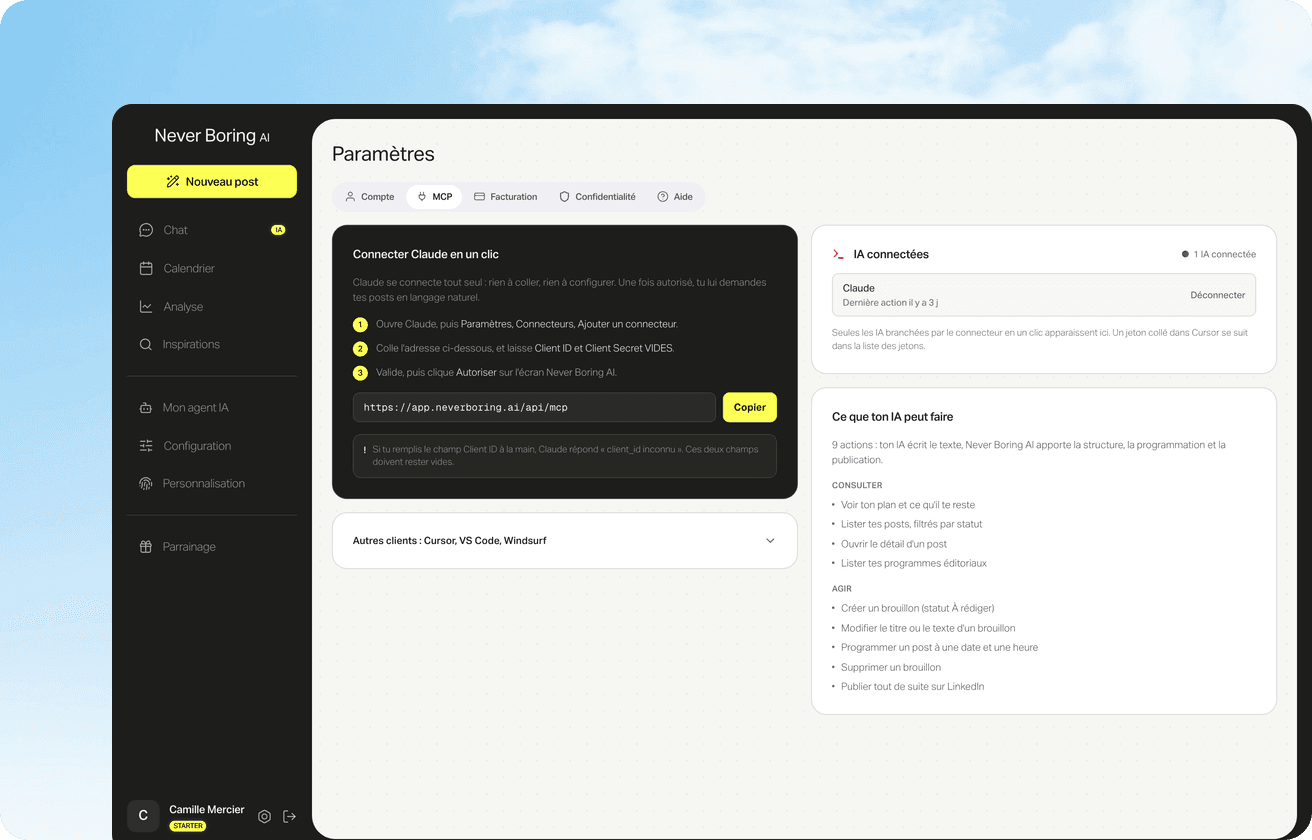1312x840 pixels.
Task: Click the Mon agent IA robot icon
Action: [x=146, y=408]
